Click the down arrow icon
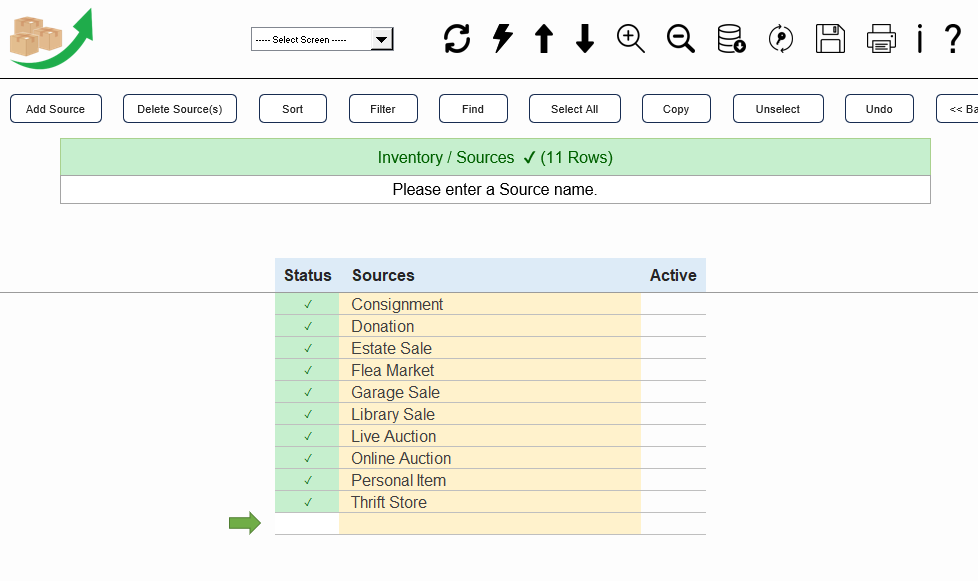The width and height of the screenshot is (978, 581). (584, 39)
